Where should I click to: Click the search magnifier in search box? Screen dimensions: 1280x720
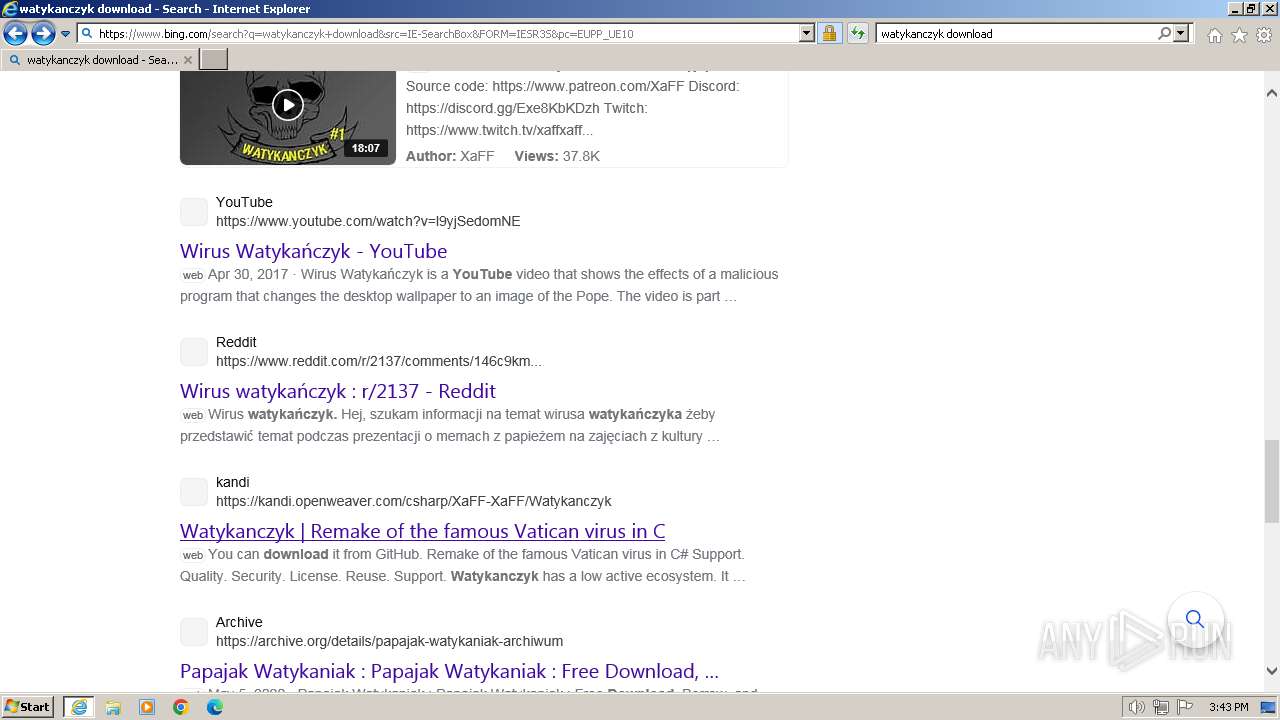pyautogui.click(x=1164, y=33)
